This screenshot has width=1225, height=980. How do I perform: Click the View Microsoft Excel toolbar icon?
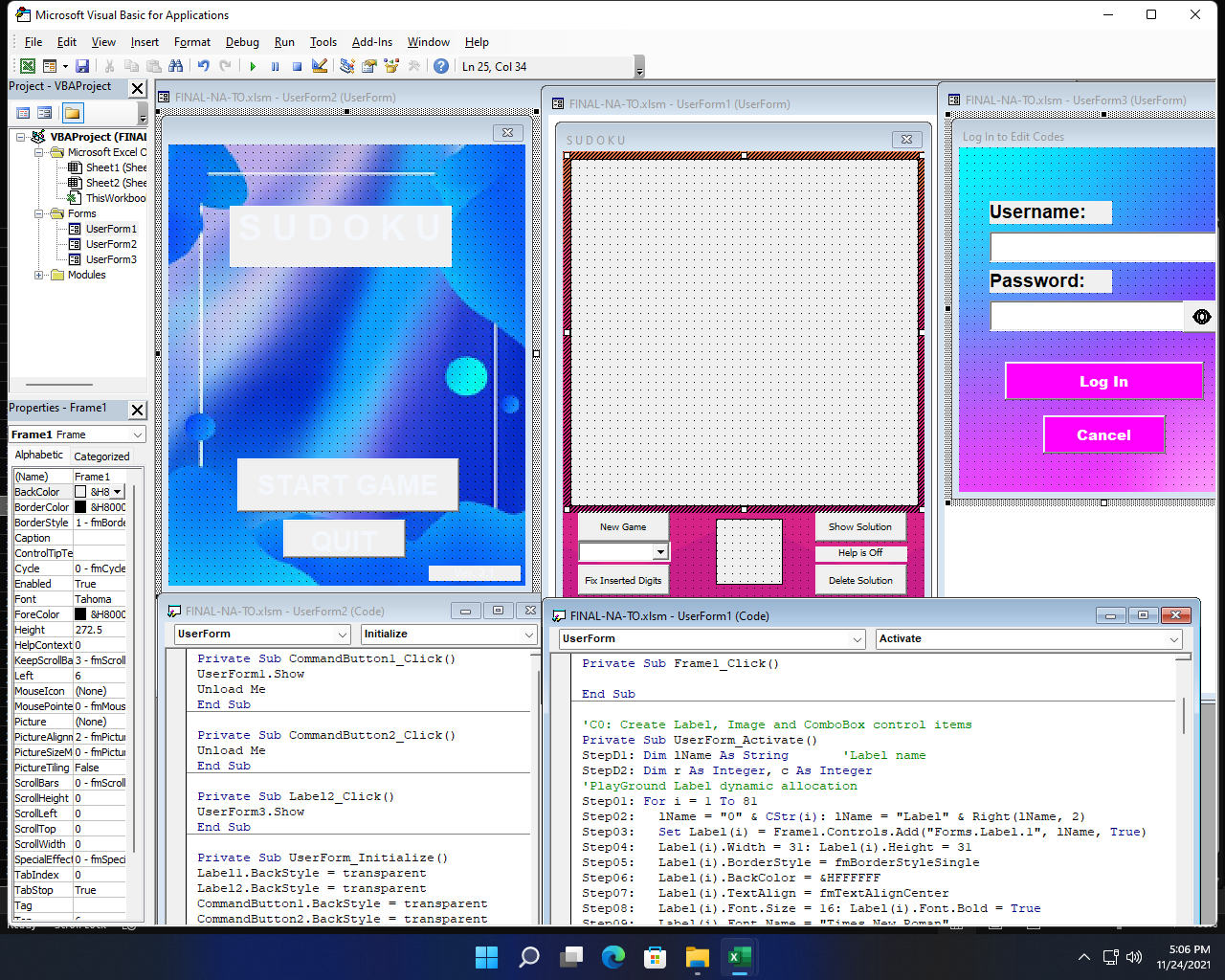[28, 66]
